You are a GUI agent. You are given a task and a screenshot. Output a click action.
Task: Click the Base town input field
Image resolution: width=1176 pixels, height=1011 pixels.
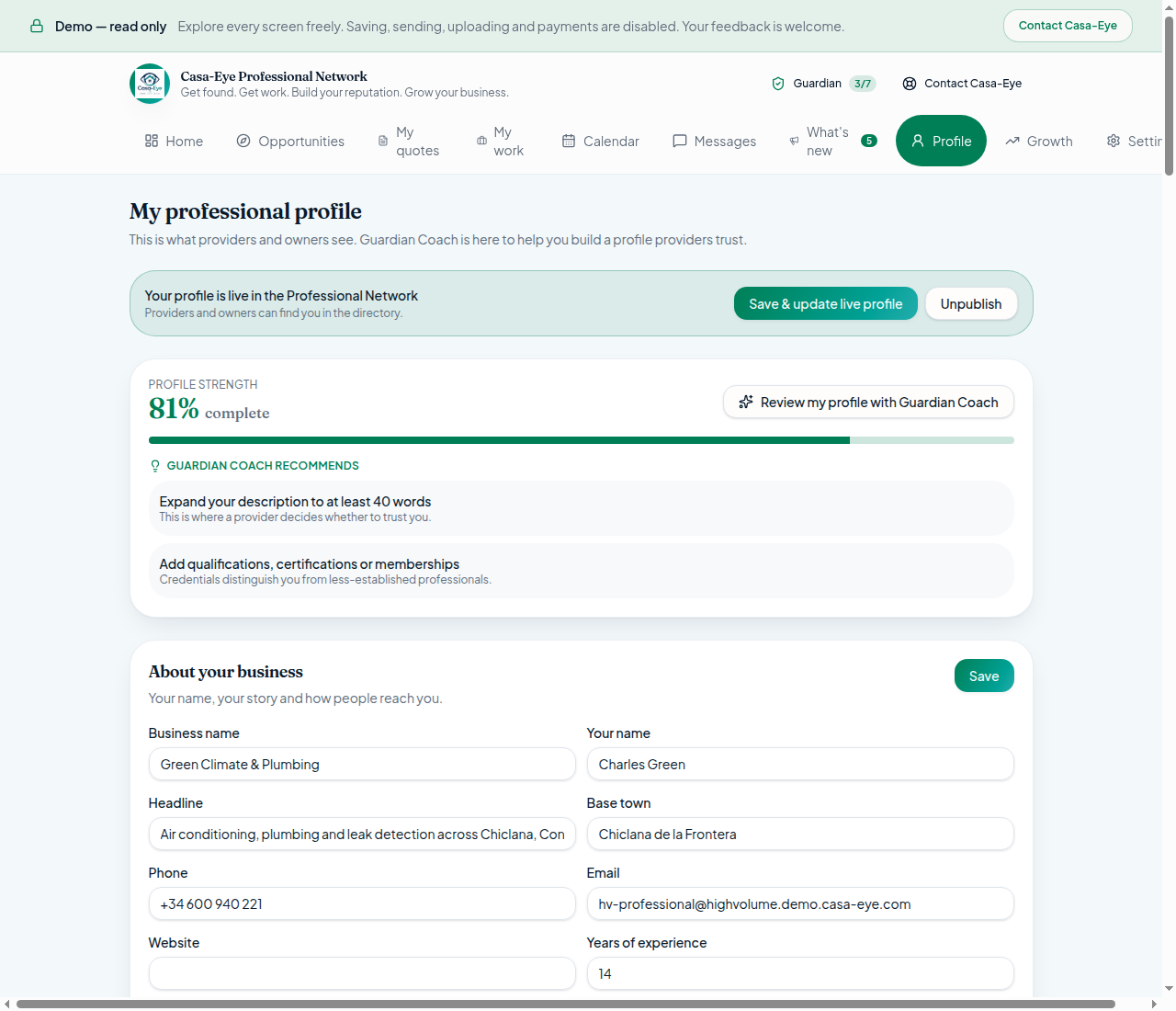[800, 834]
